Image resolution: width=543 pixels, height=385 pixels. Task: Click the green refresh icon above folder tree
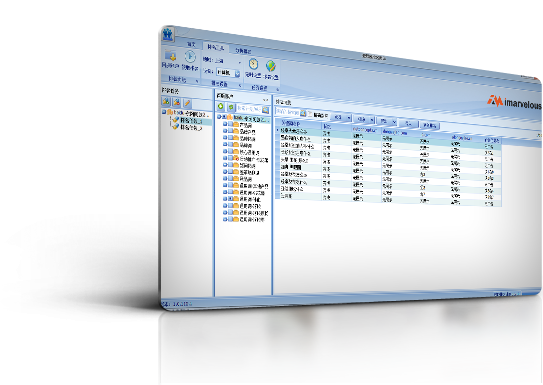(x=231, y=107)
